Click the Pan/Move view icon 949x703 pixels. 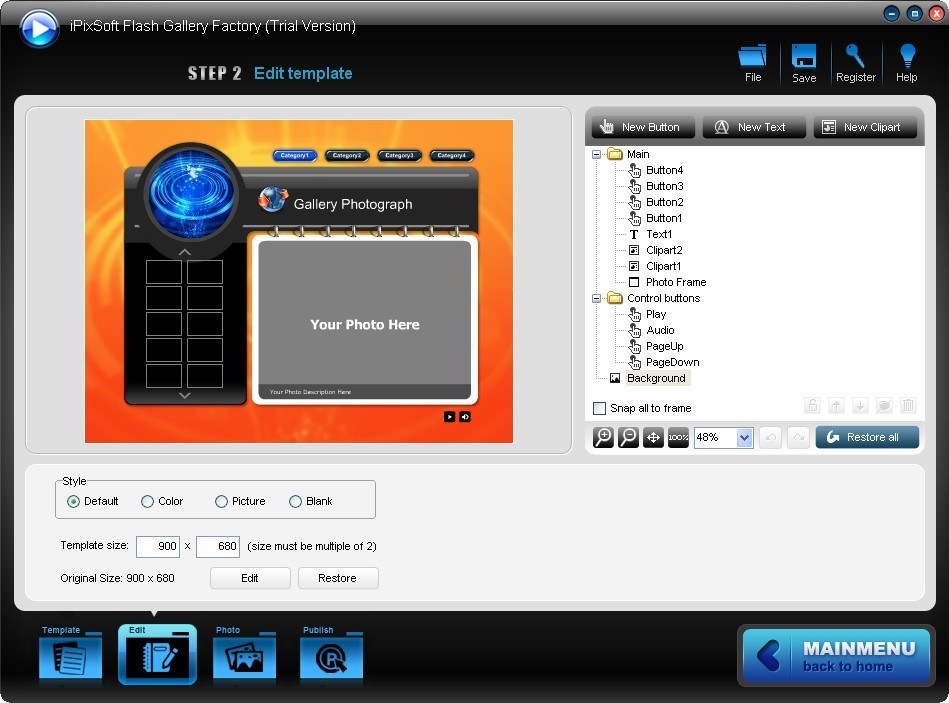653,437
